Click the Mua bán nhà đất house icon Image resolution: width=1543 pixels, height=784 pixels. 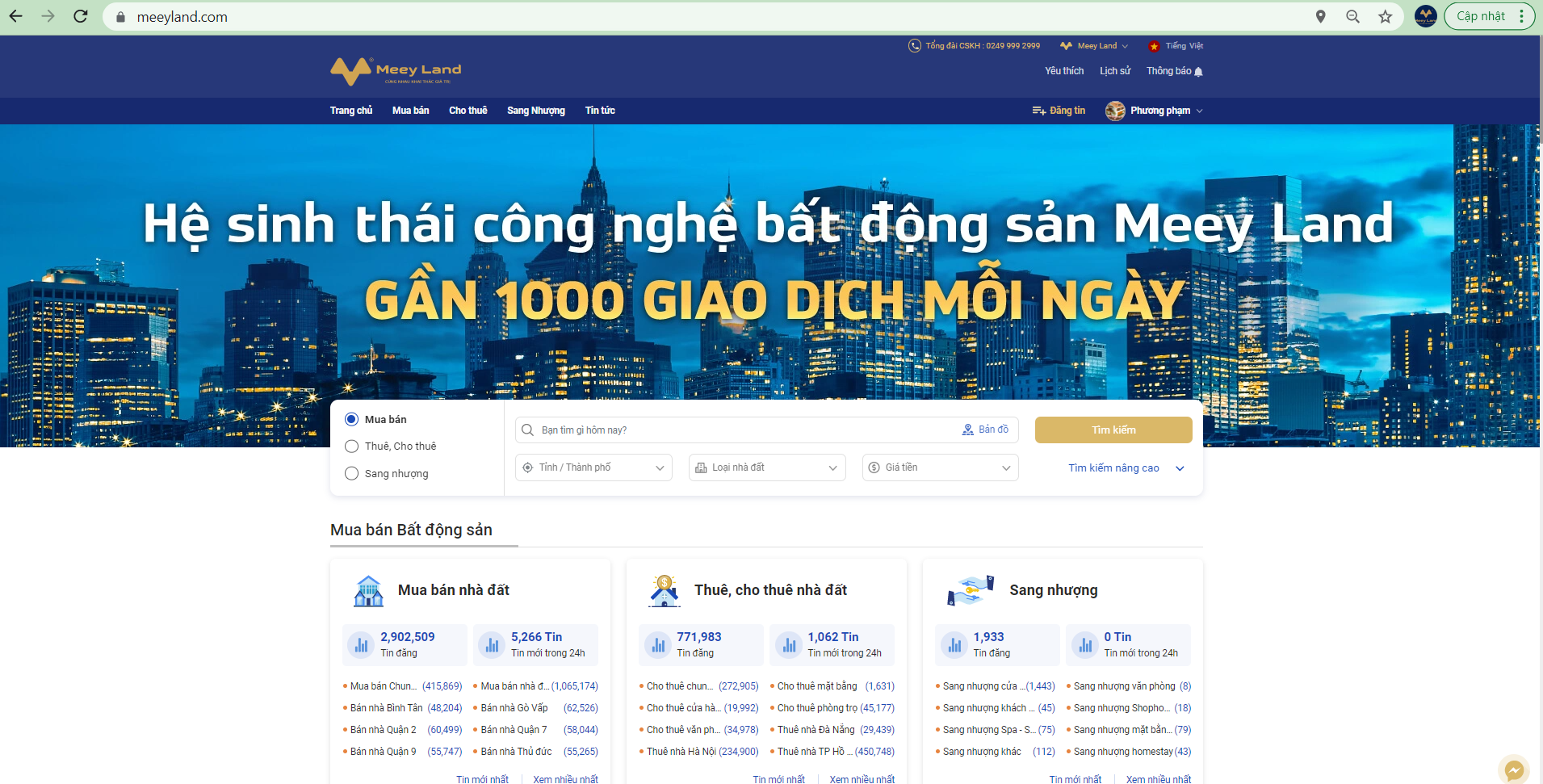[368, 591]
